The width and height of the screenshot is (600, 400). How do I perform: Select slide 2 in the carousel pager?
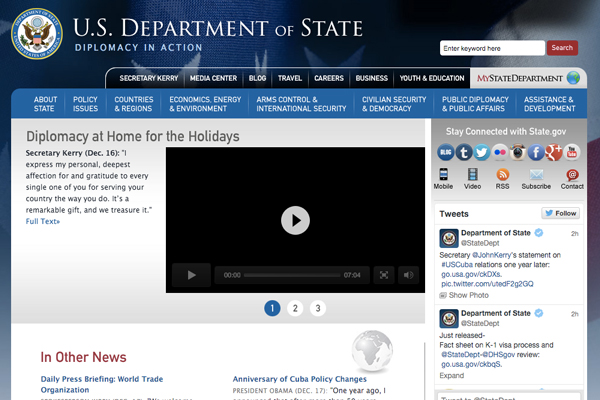click(x=295, y=308)
